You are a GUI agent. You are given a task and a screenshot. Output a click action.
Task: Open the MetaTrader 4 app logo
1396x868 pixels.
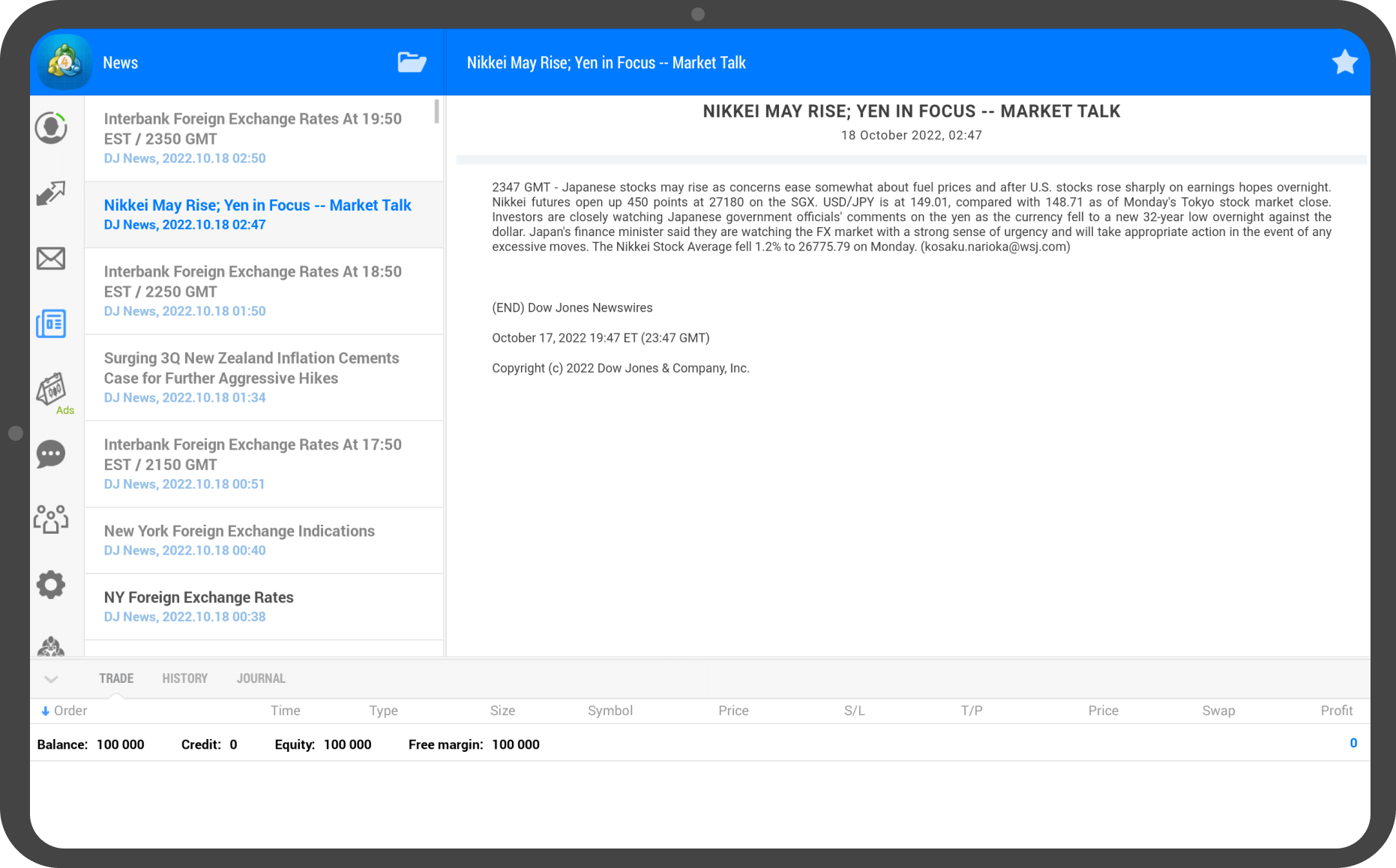(x=65, y=62)
